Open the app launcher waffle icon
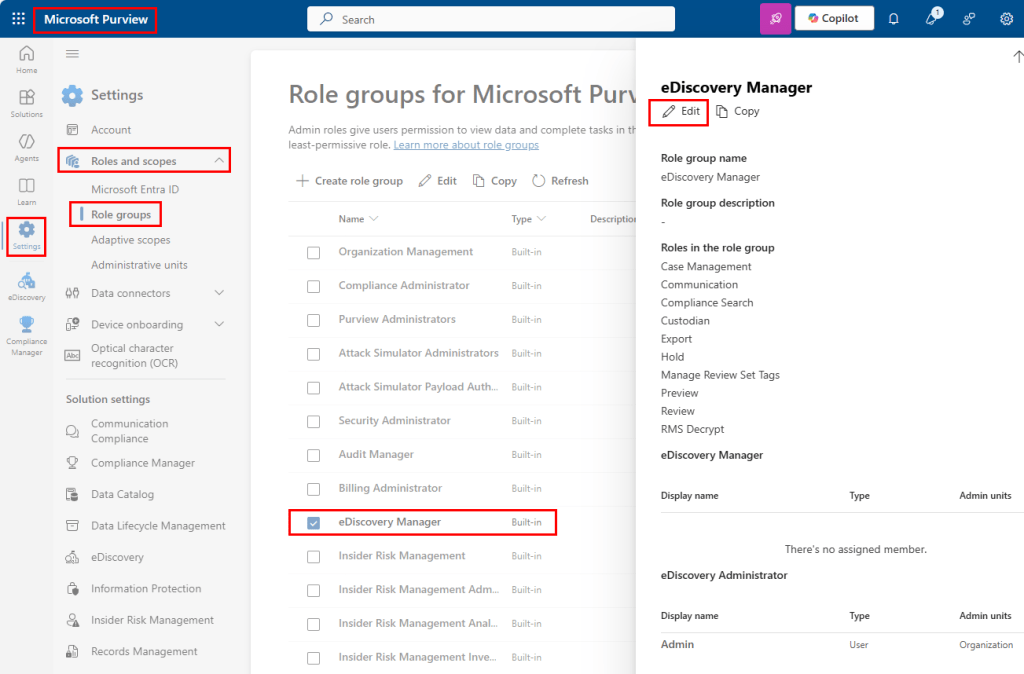Viewport: 1024px width, 674px height. [18, 19]
